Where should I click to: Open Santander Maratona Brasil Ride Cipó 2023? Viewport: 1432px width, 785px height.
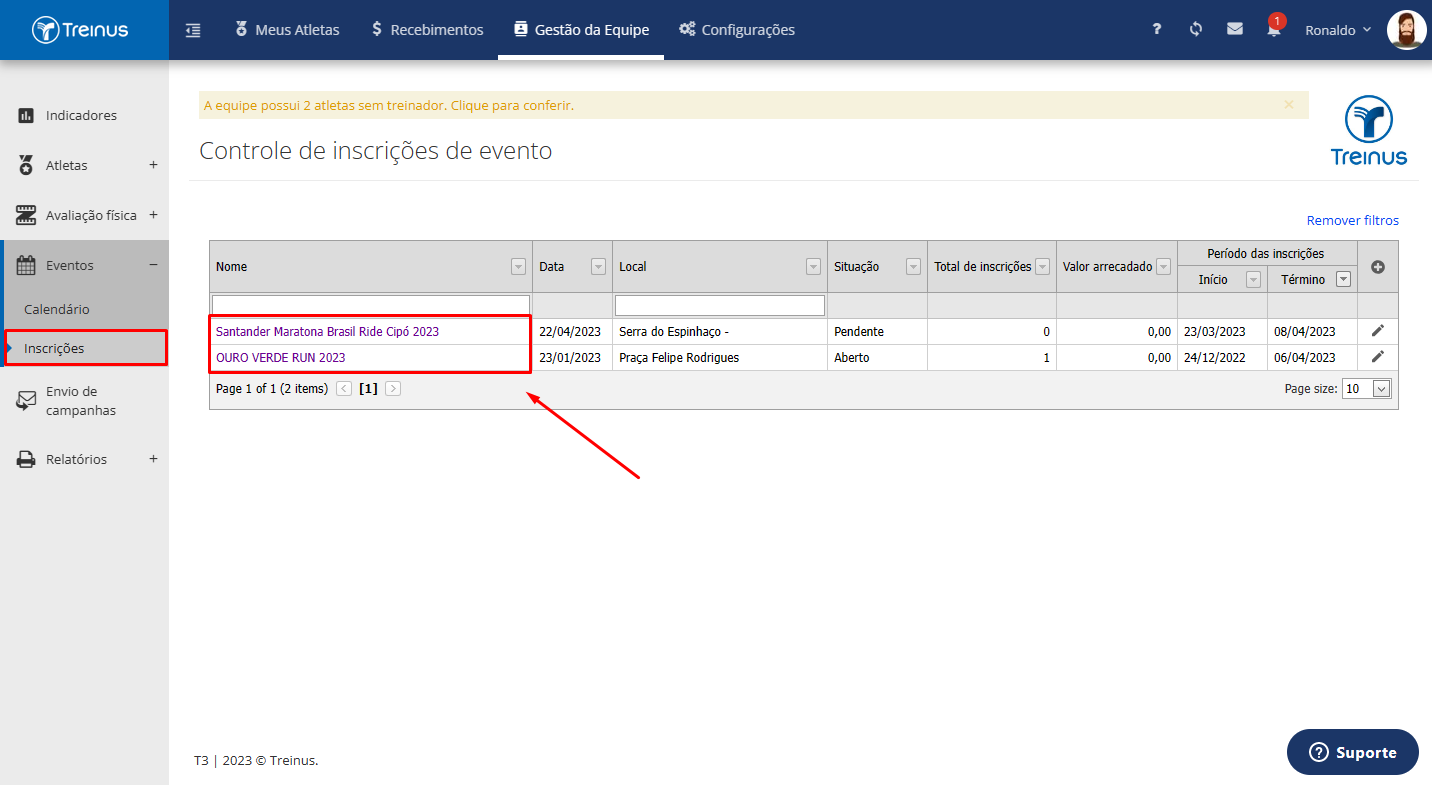(x=327, y=331)
